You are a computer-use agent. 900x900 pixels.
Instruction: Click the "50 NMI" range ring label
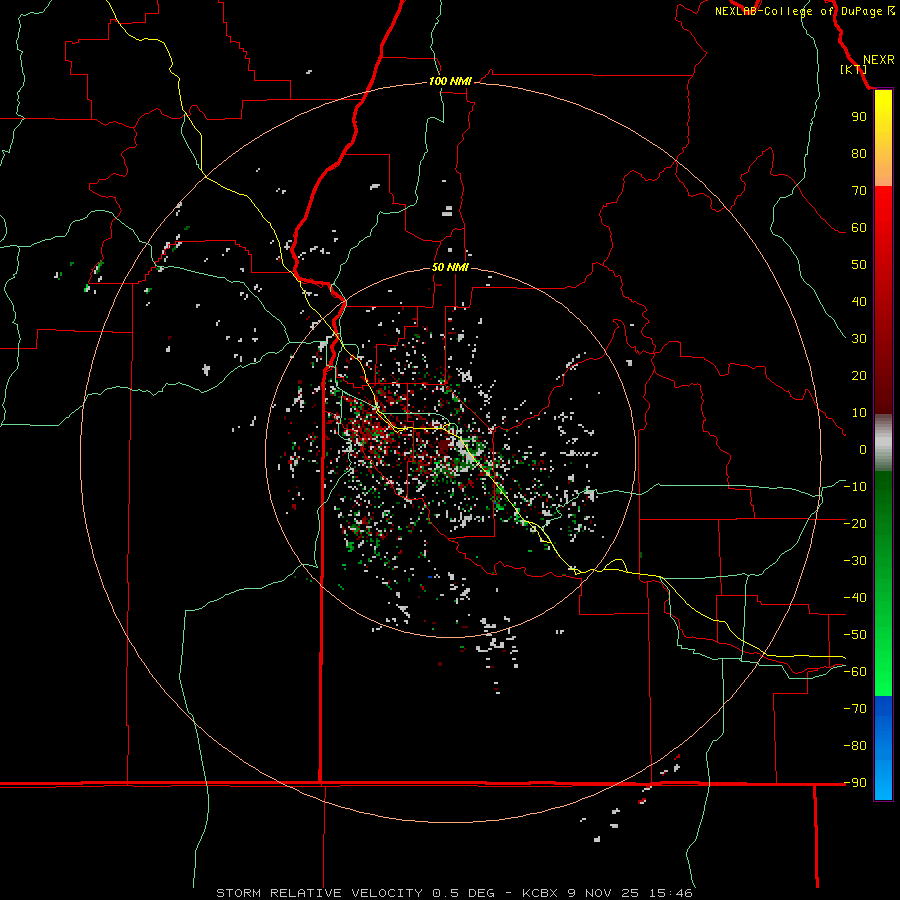pyautogui.click(x=450, y=267)
